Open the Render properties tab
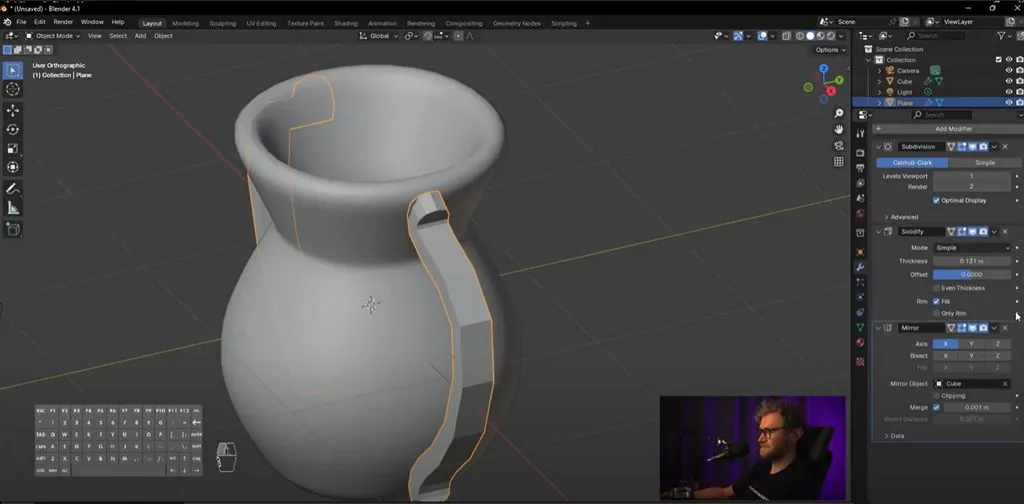The width and height of the screenshot is (1024, 504). (860, 152)
